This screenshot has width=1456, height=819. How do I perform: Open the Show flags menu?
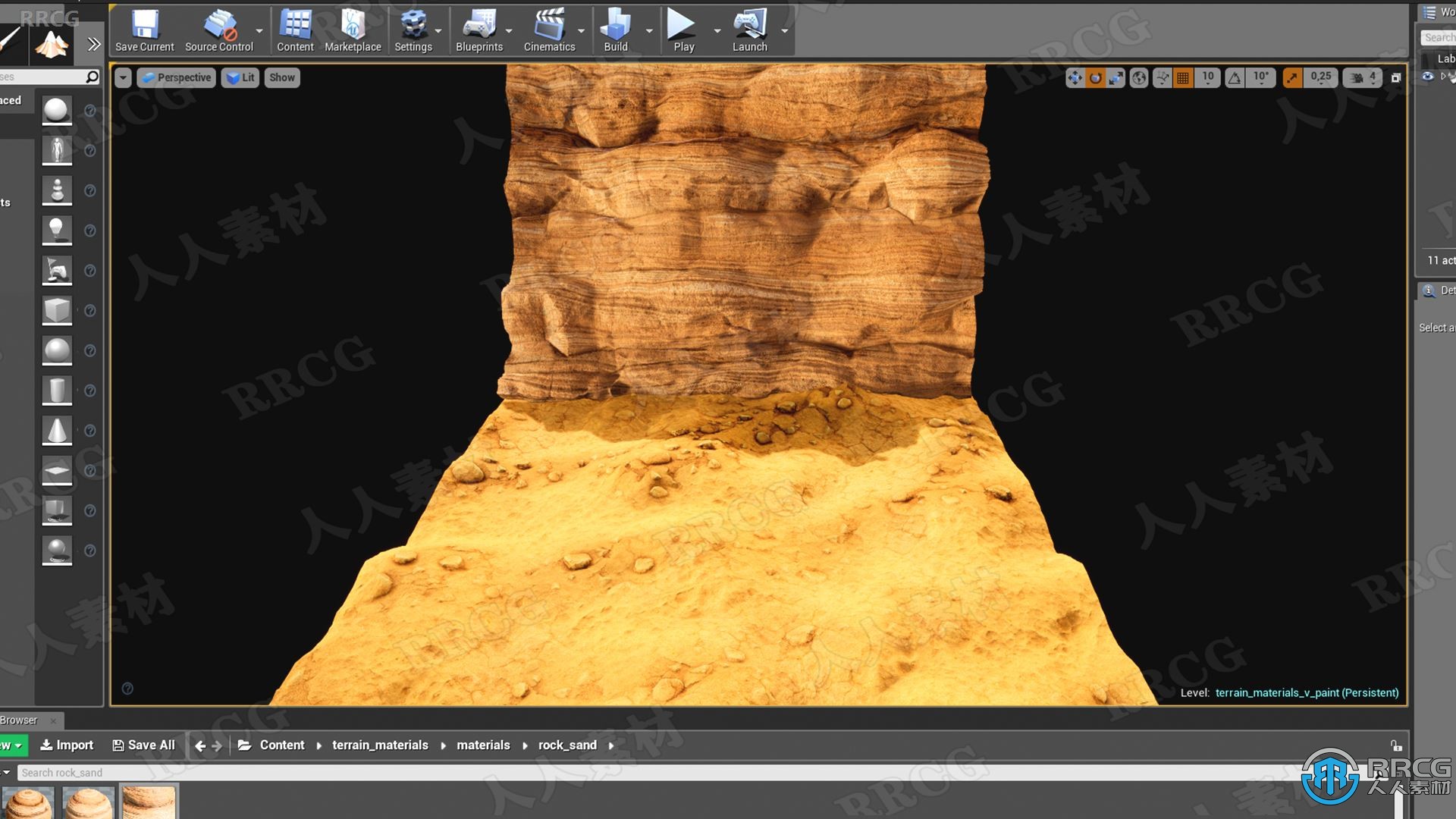coord(282,77)
